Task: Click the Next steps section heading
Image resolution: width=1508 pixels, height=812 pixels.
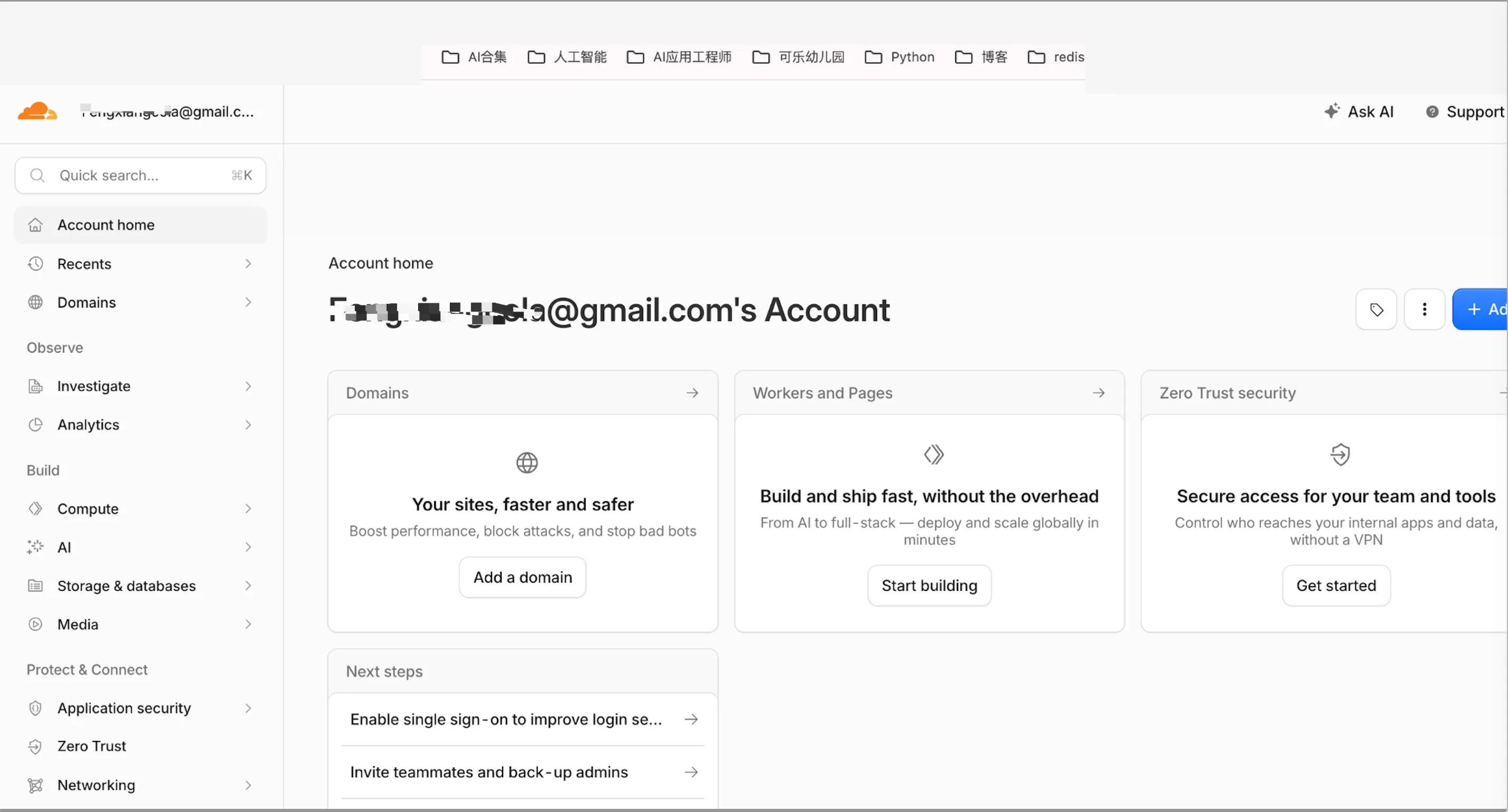Action: pyautogui.click(x=384, y=671)
